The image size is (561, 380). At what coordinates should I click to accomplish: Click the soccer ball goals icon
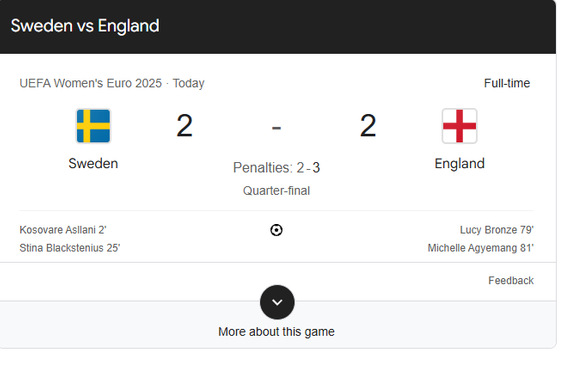[276, 230]
